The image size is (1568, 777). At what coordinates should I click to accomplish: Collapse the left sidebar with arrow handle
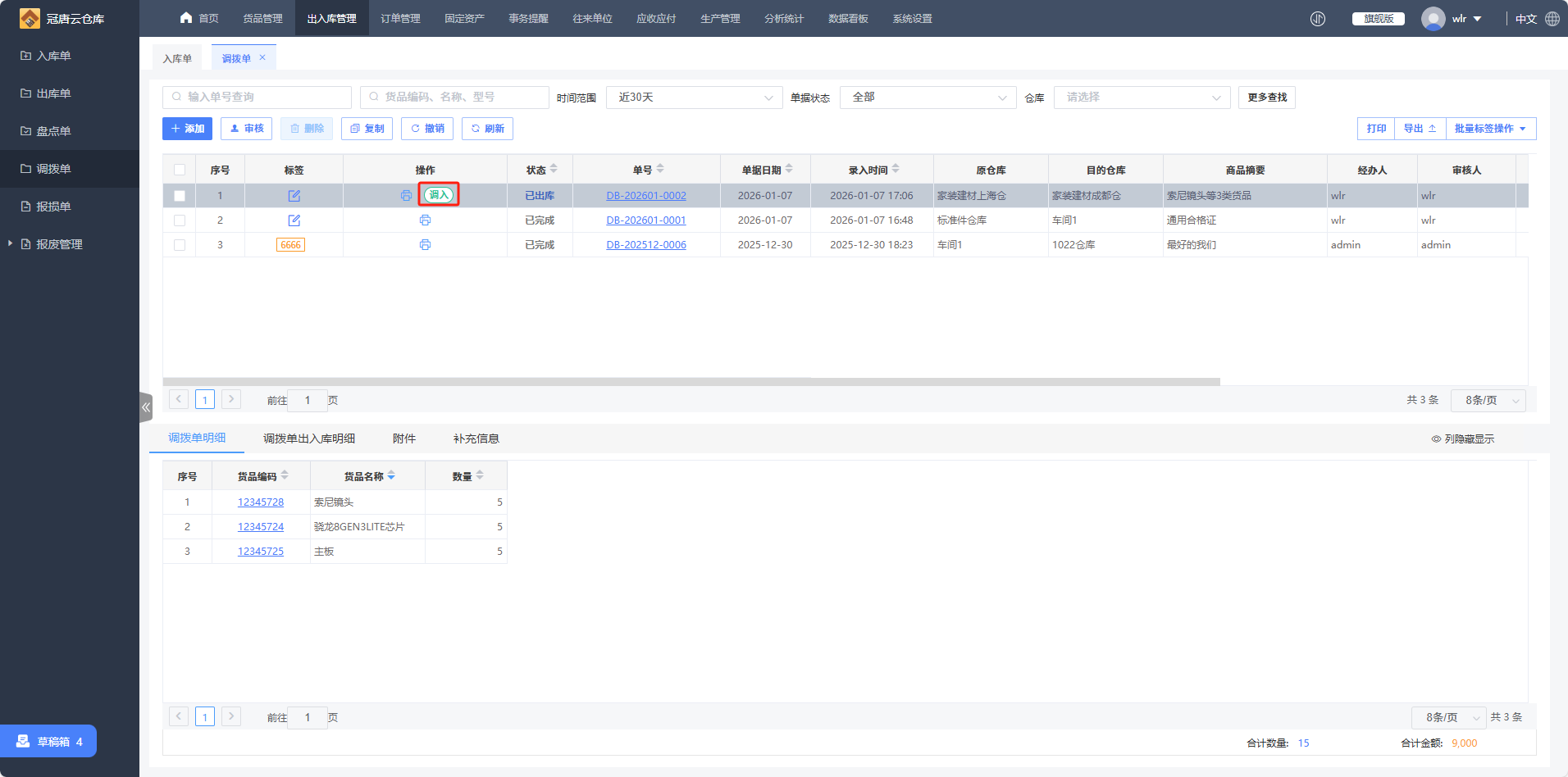click(x=146, y=407)
